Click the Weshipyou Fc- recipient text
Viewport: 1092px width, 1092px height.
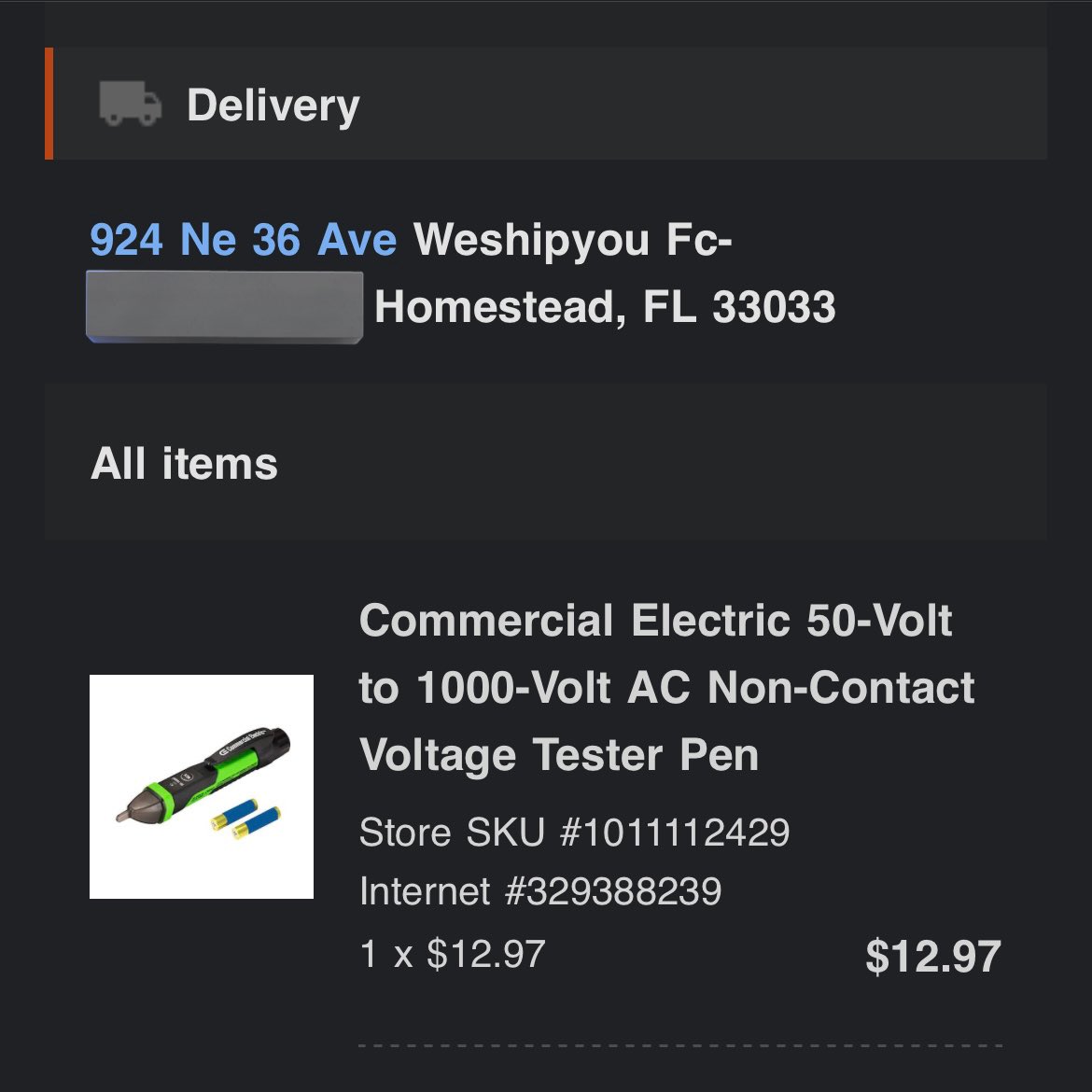(x=572, y=239)
